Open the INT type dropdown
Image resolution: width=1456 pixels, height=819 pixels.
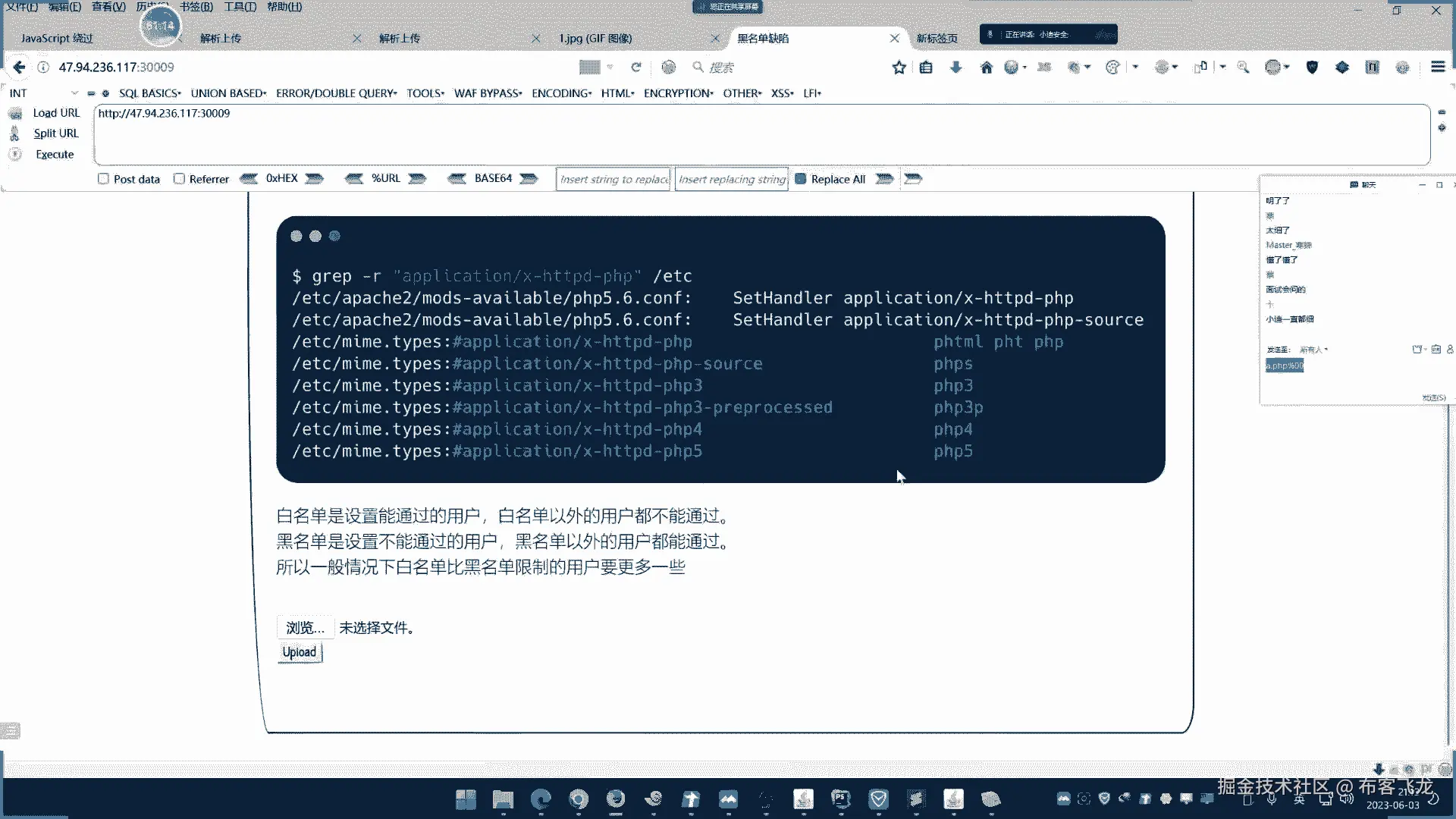click(44, 93)
